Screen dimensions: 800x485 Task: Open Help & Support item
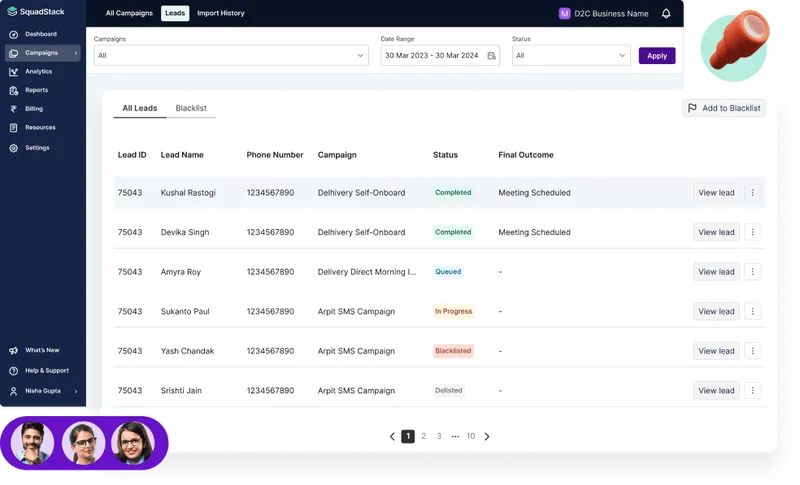39,371
